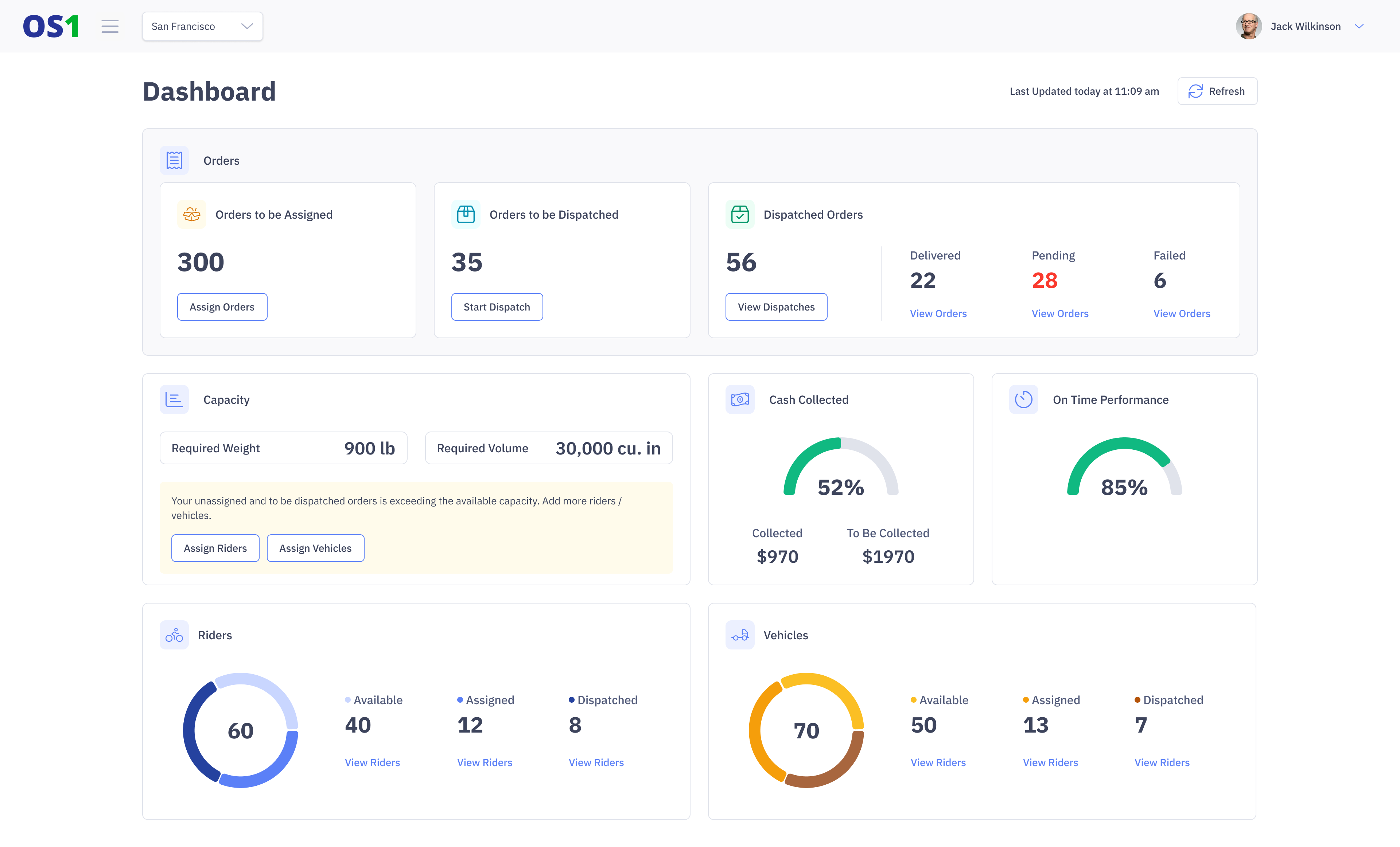
Task: Click the 56 dispatched orders count
Action: pyautogui.click(x=741, y=262)
